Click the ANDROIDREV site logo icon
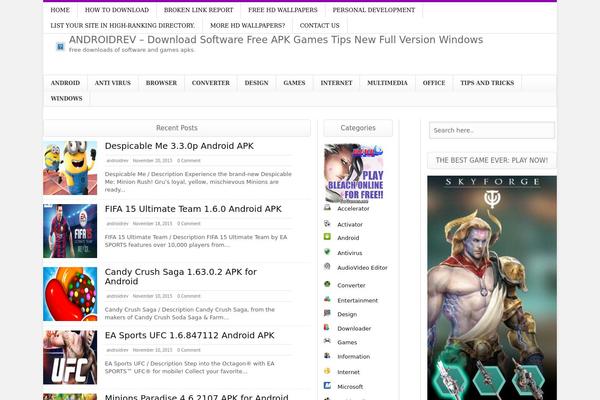 (60, 47)
